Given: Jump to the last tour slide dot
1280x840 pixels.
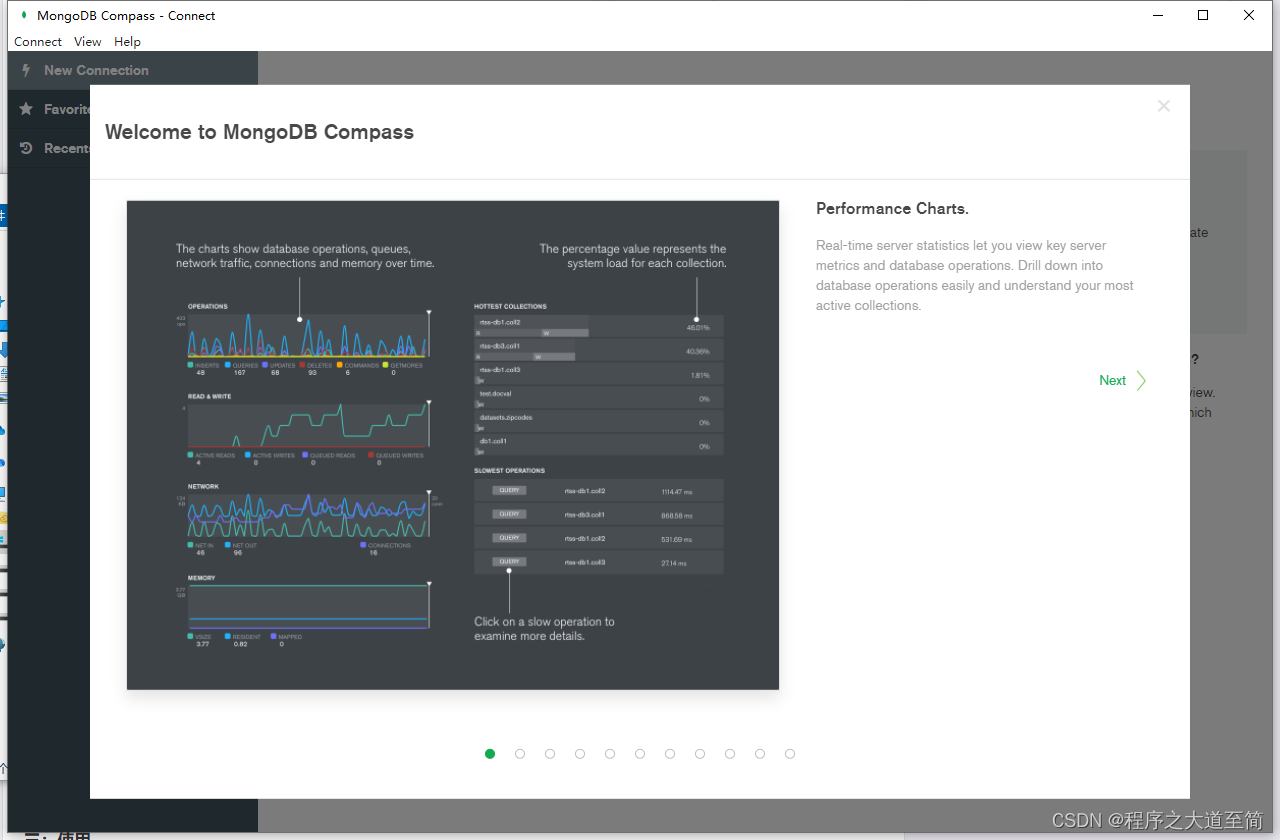Looking at the screenshot, I should (790, 754).
